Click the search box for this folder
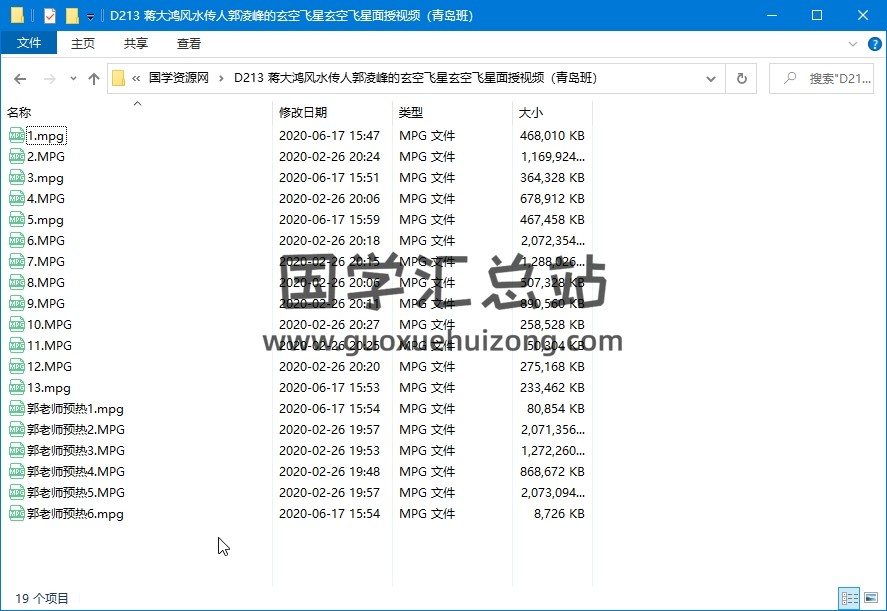 tap(821, 79)
